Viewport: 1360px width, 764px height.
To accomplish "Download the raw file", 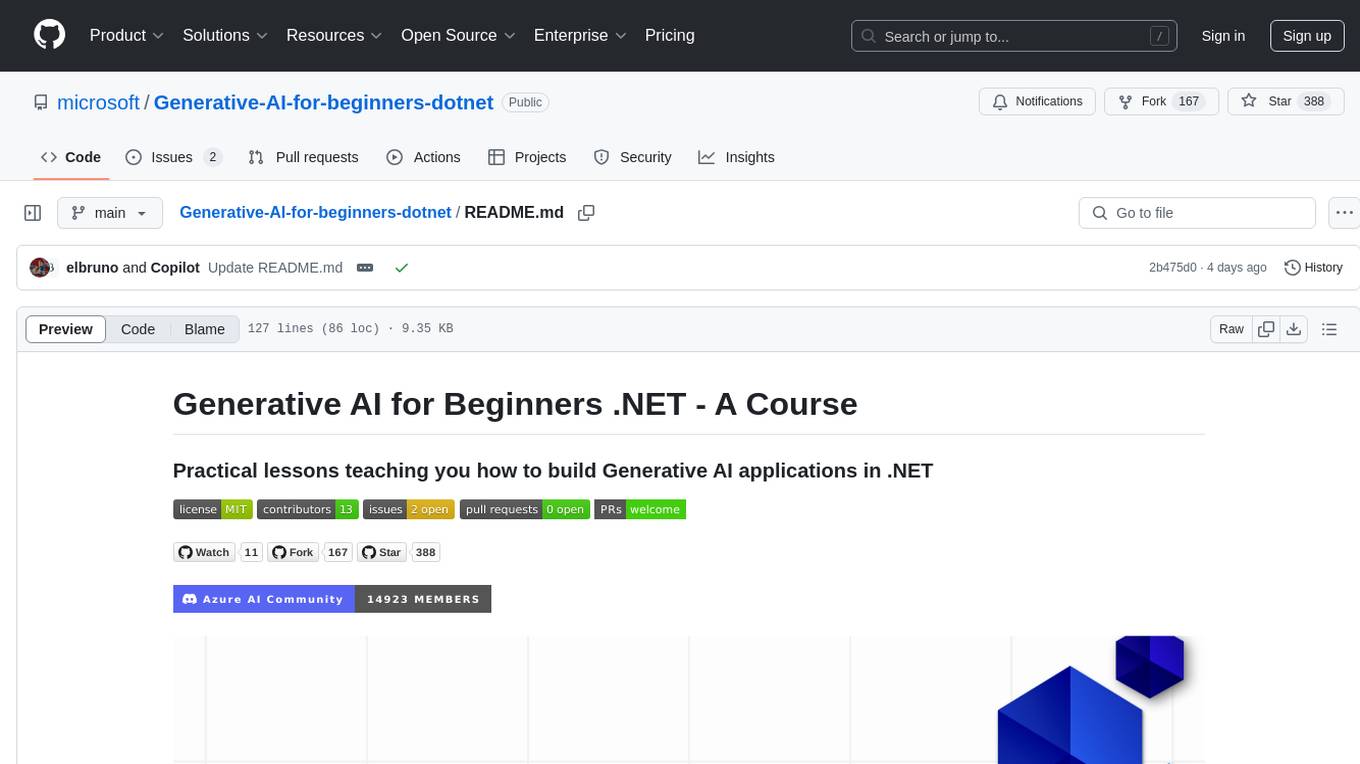I will point(1293,329).
